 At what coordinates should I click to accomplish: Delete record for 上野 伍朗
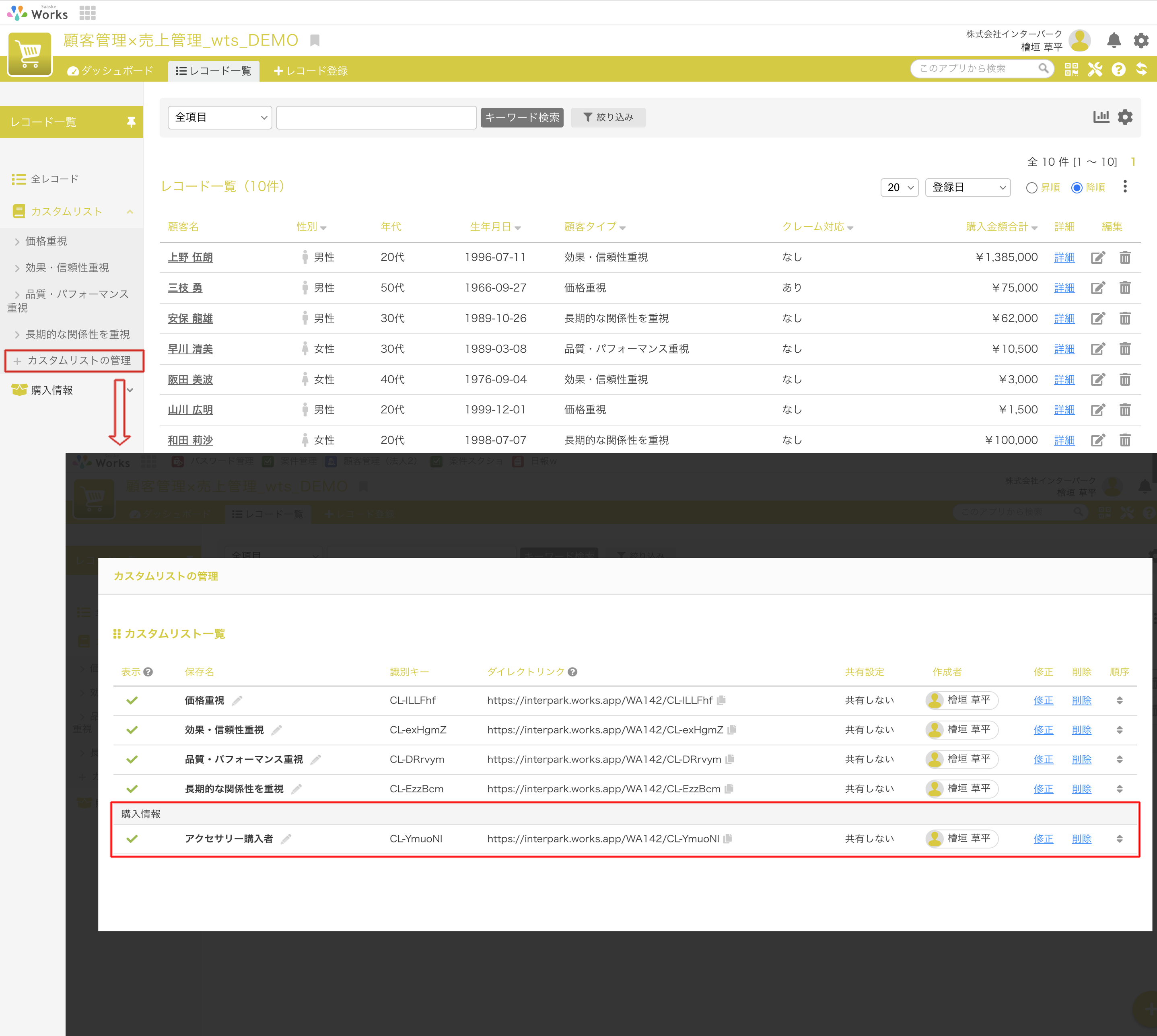(1125, 257)
